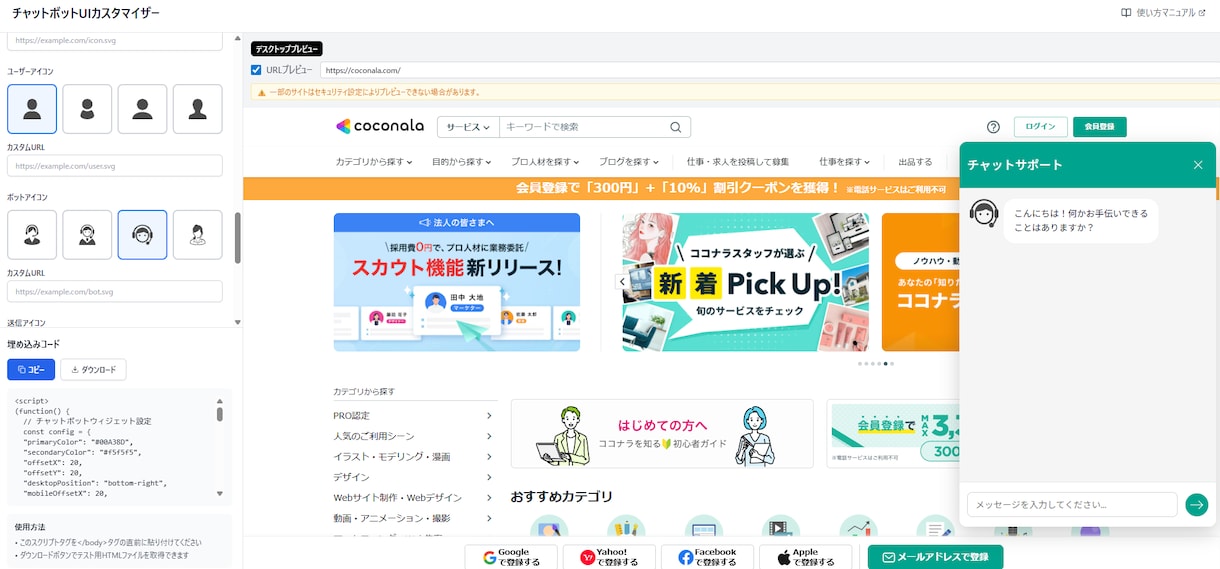
Task: Register with Apple button
Action: click(x=805, y=557)
